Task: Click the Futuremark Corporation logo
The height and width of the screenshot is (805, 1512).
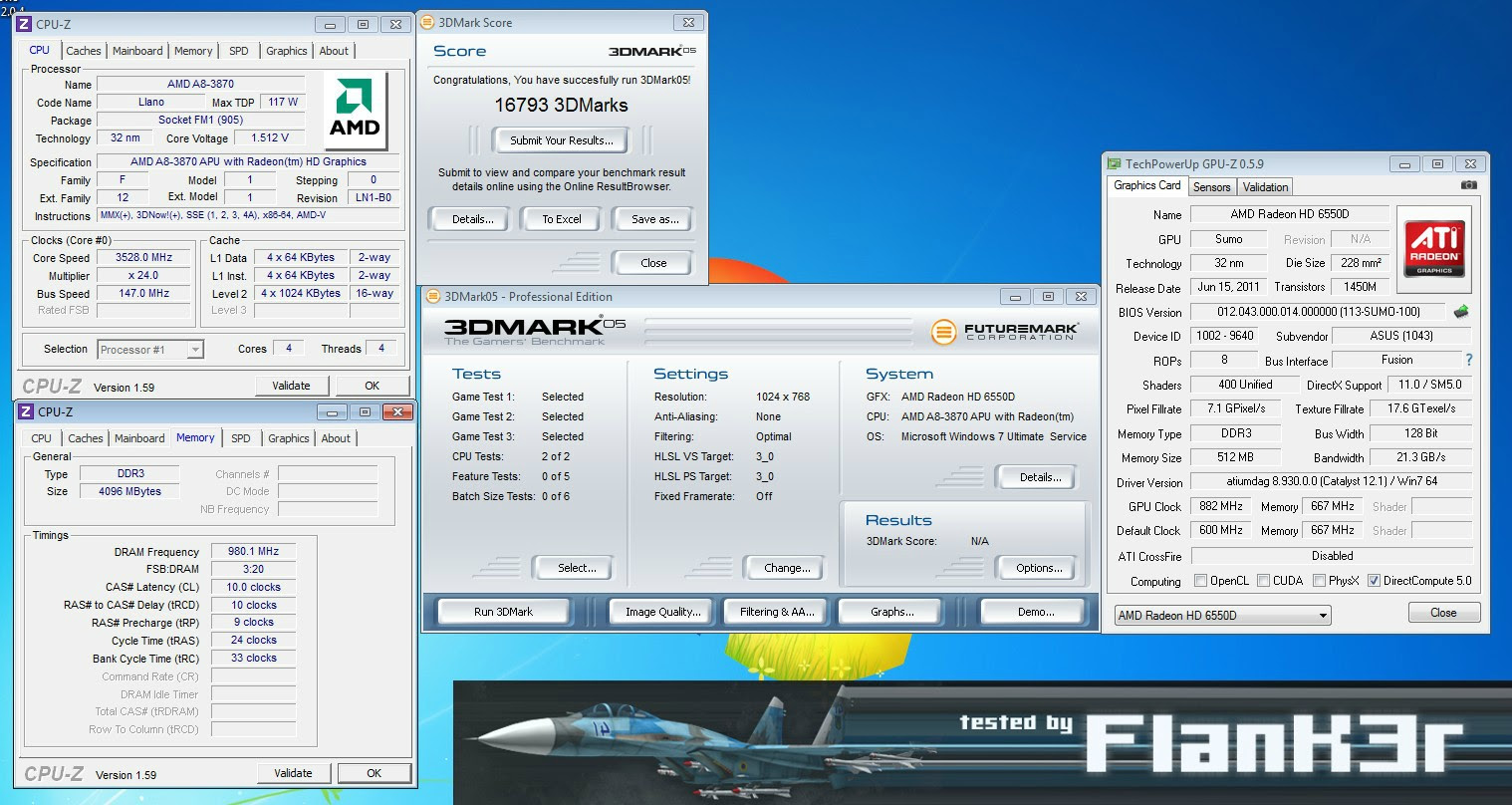Action: [x=1005, y=332]
